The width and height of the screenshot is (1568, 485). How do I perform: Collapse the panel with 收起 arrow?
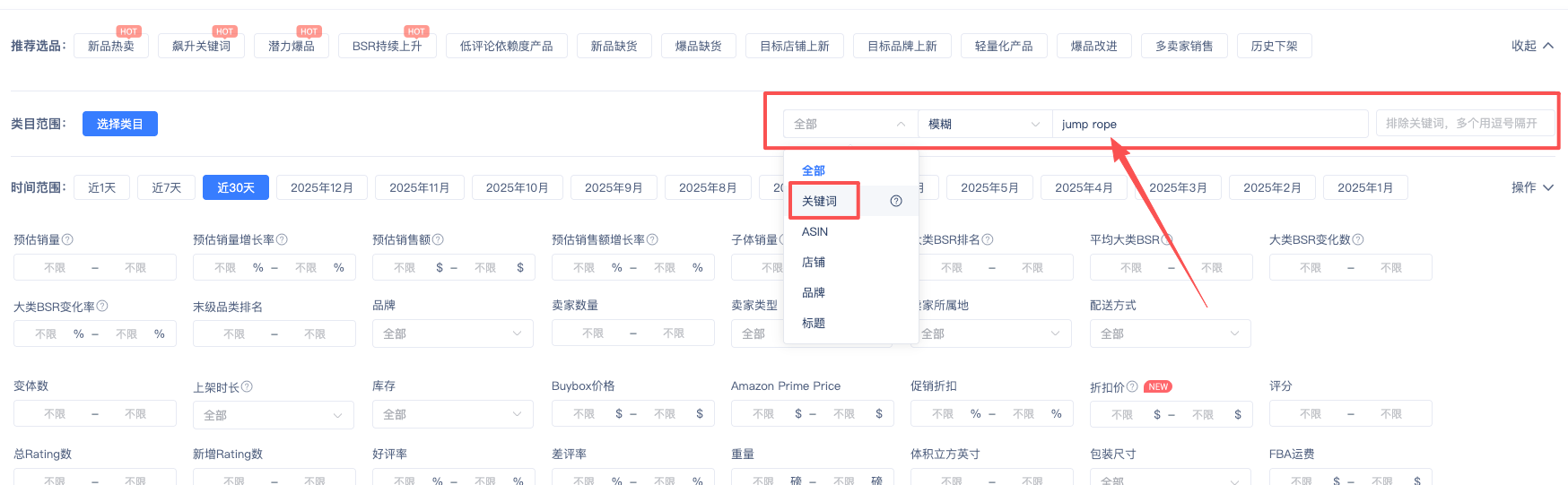click(x=1532, y=46)
